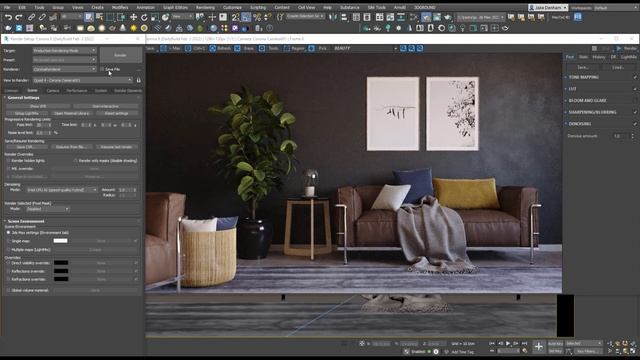The height and width of the screenshot is (360, 640).
Task: Open the Graph Editors menu
Action: pyautogui.click(x=176, y=7)
